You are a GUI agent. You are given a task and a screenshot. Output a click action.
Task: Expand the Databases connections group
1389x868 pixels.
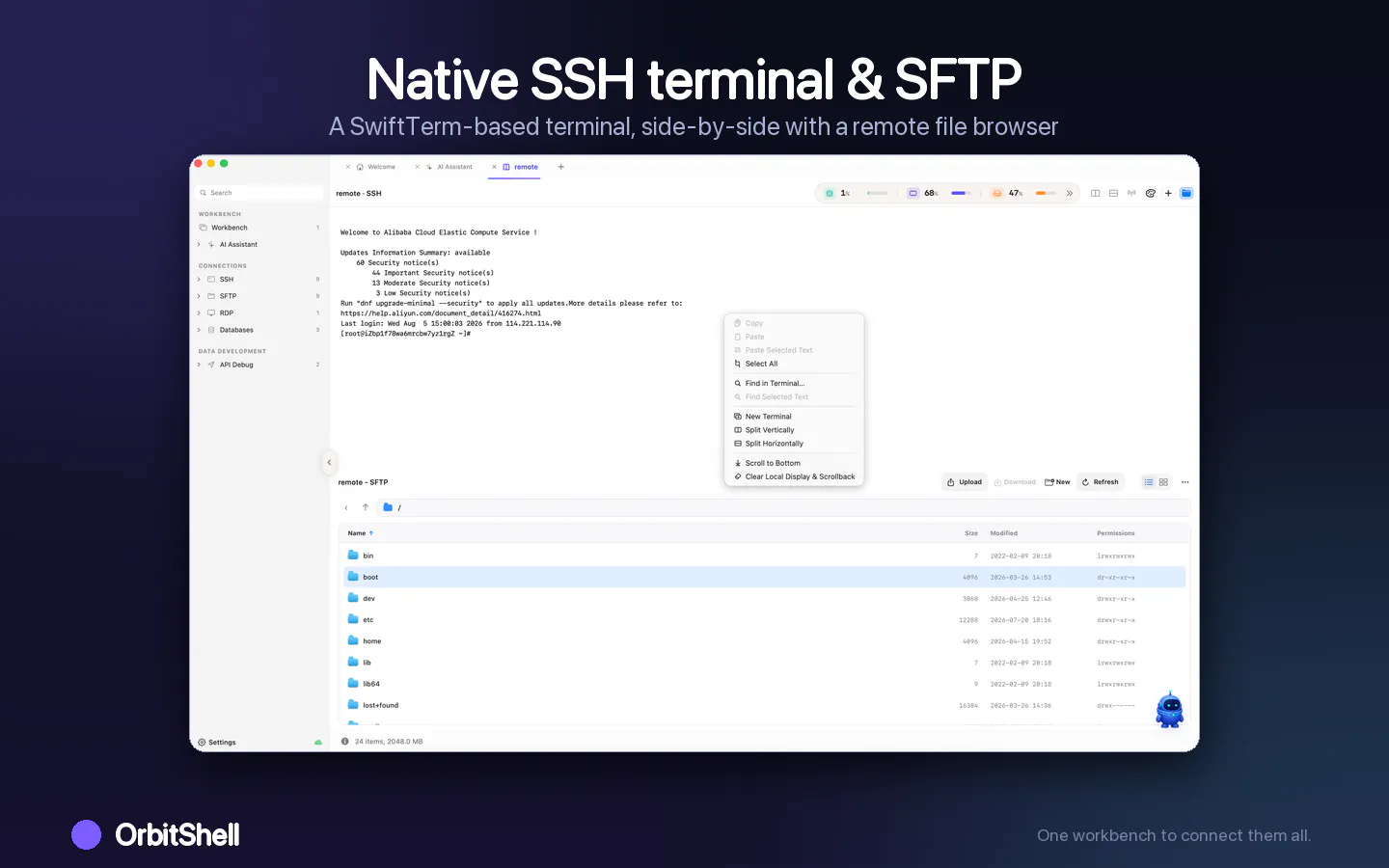199,330
